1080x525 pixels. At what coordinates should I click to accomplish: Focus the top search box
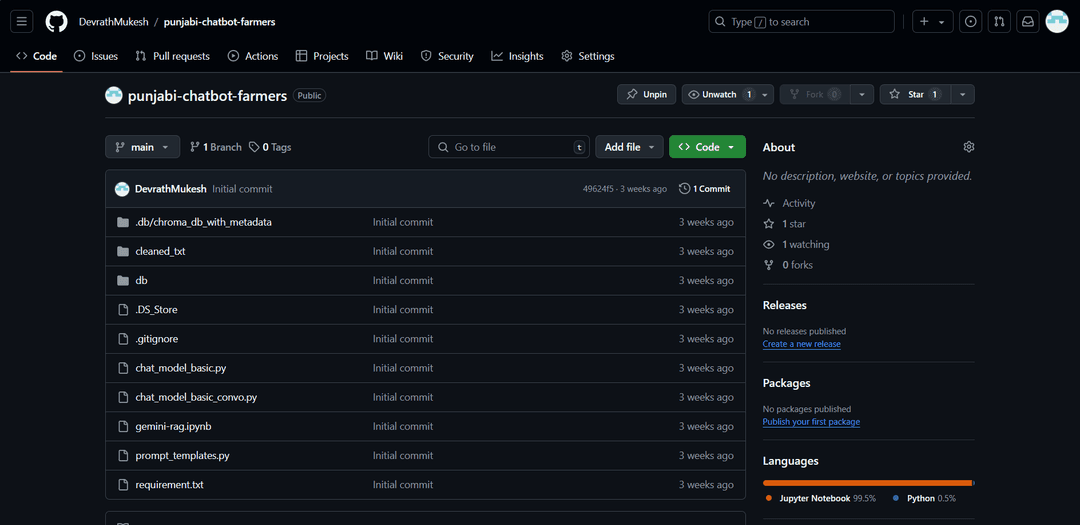click(802, 22)
